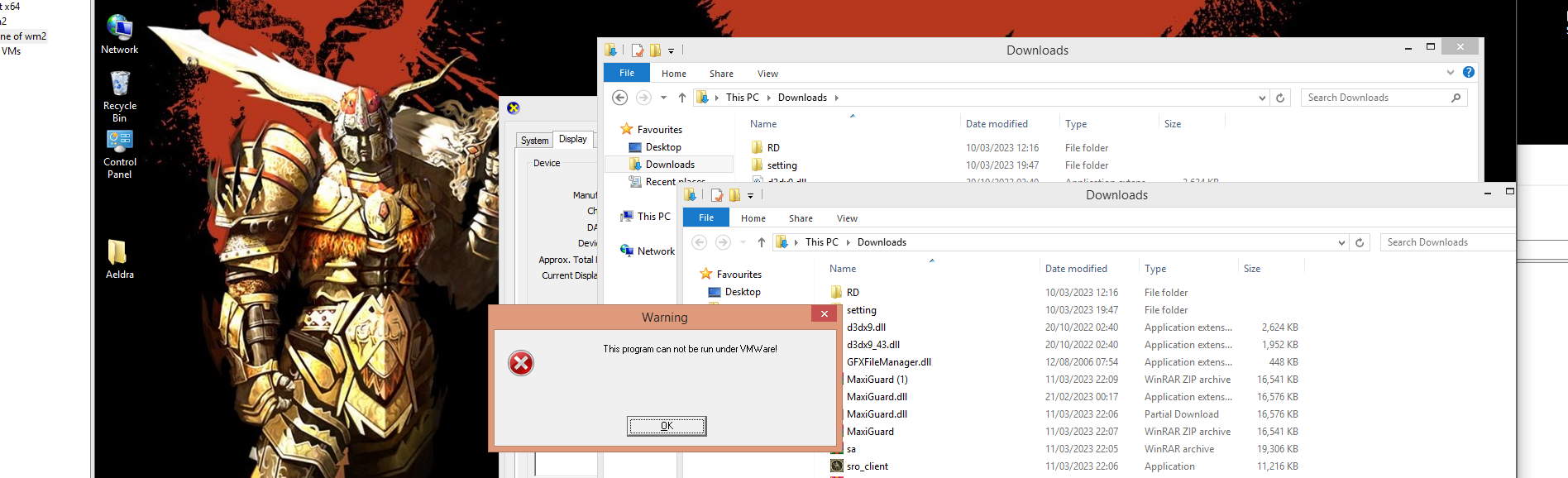Go back in the rear Downloads window
The height and width of the screenshot is (478, 1568).
click(619, 98)
